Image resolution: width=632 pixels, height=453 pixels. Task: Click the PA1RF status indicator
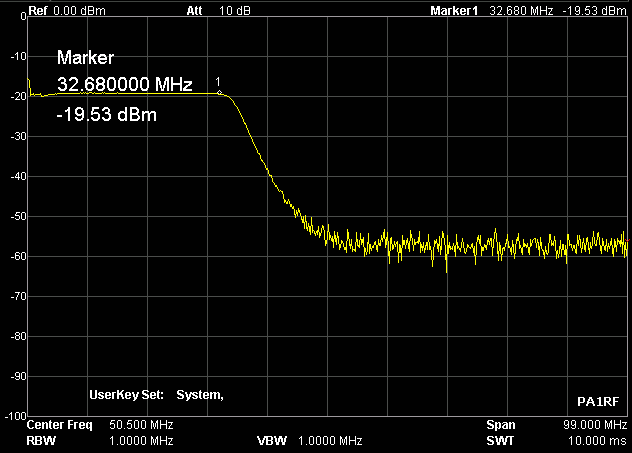point(597,401)
